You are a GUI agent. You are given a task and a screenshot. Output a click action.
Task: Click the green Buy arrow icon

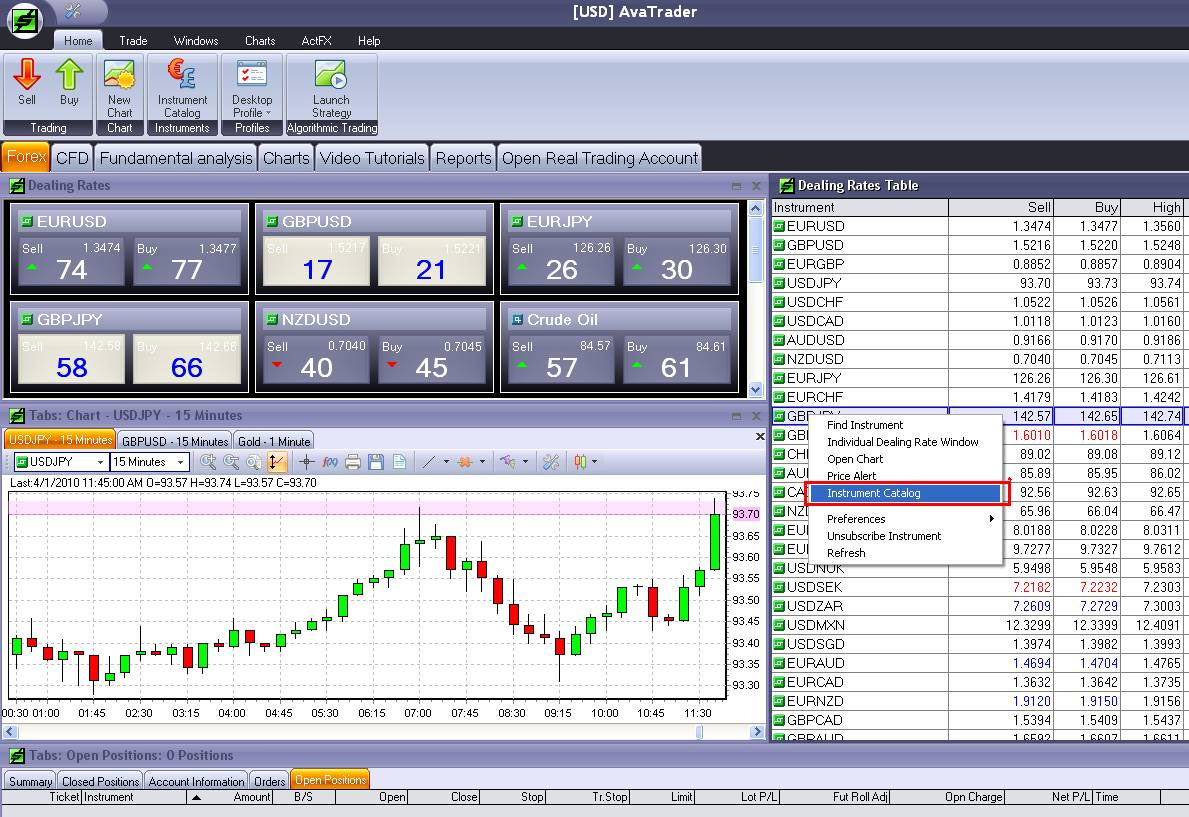point(69,74)
